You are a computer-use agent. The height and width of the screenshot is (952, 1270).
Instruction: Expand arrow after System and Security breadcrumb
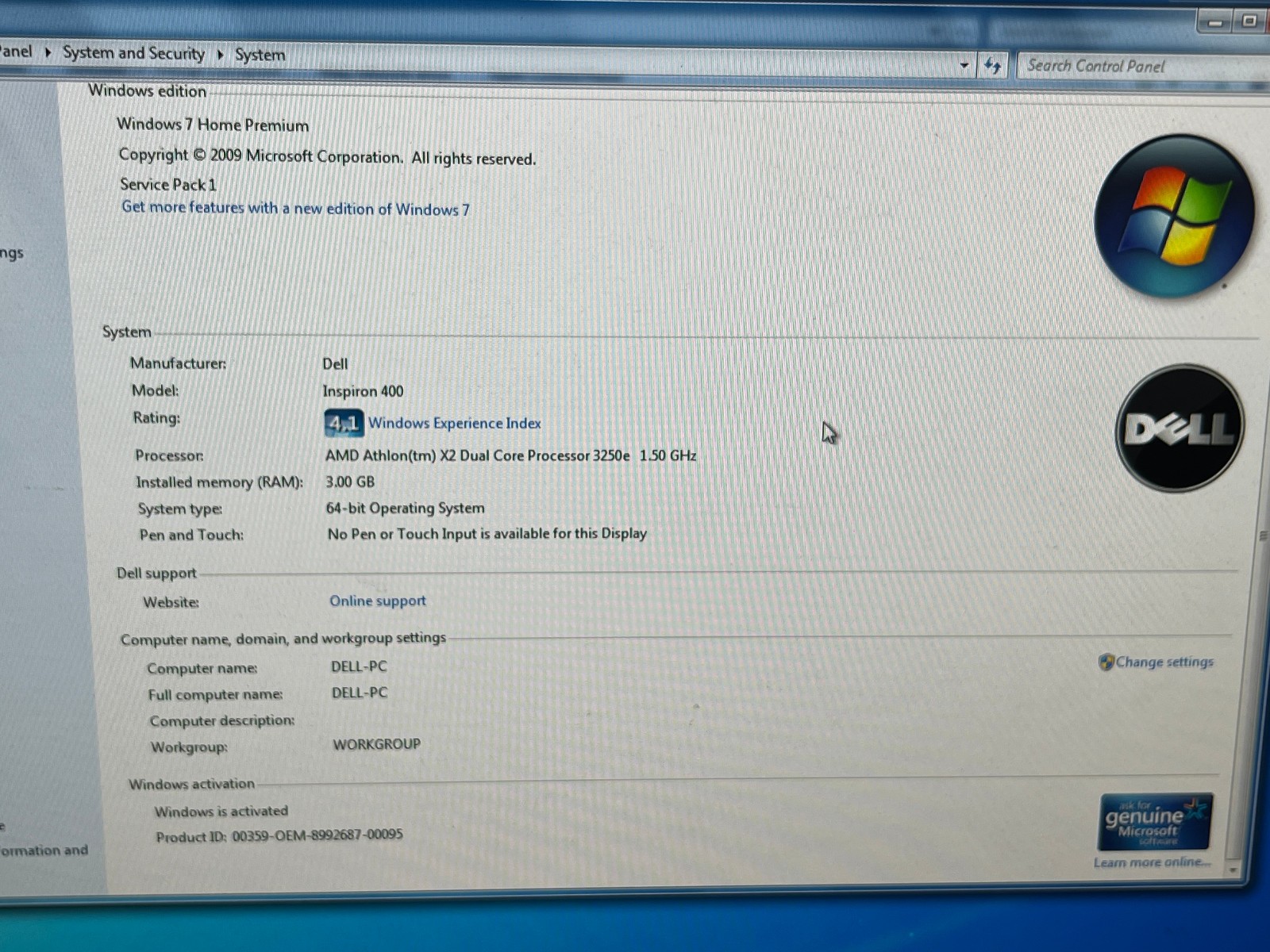tap(220, 54)
